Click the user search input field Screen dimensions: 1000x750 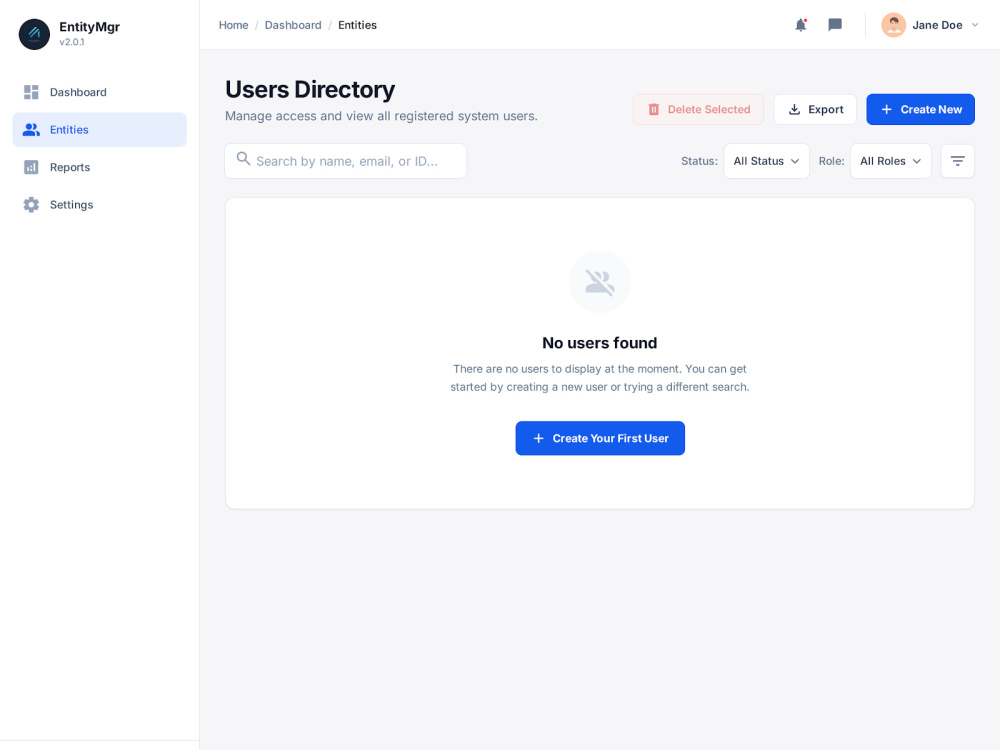click(345, 160)
